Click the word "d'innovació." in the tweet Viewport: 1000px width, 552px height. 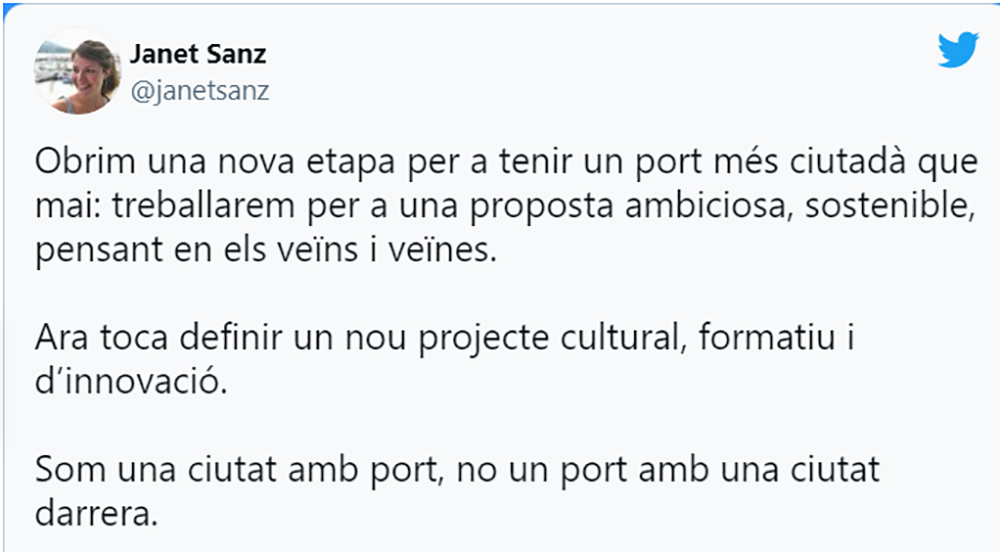pos(131,383)
